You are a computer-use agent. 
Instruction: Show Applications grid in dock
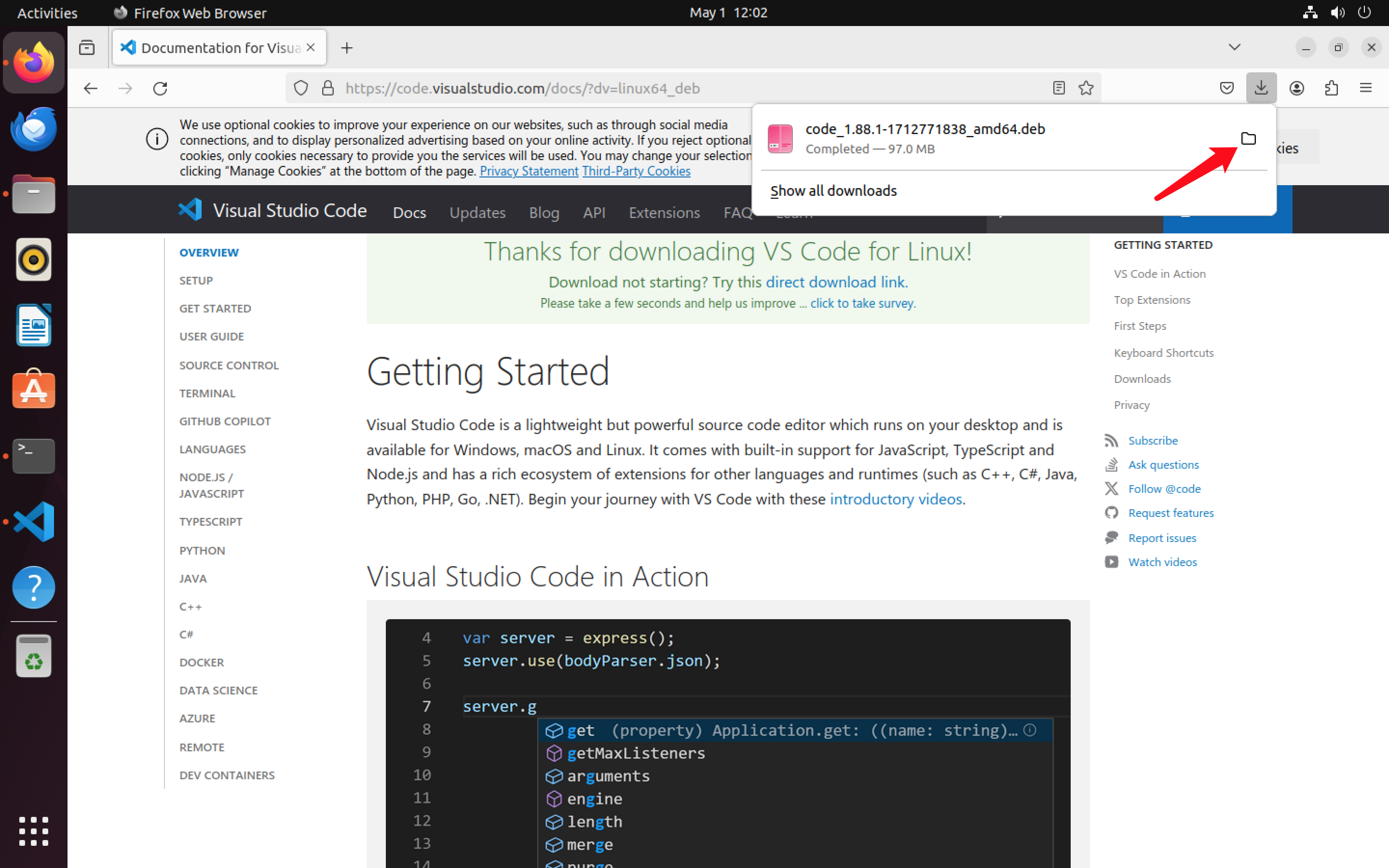pyautogui.click(x=34, y=831)
